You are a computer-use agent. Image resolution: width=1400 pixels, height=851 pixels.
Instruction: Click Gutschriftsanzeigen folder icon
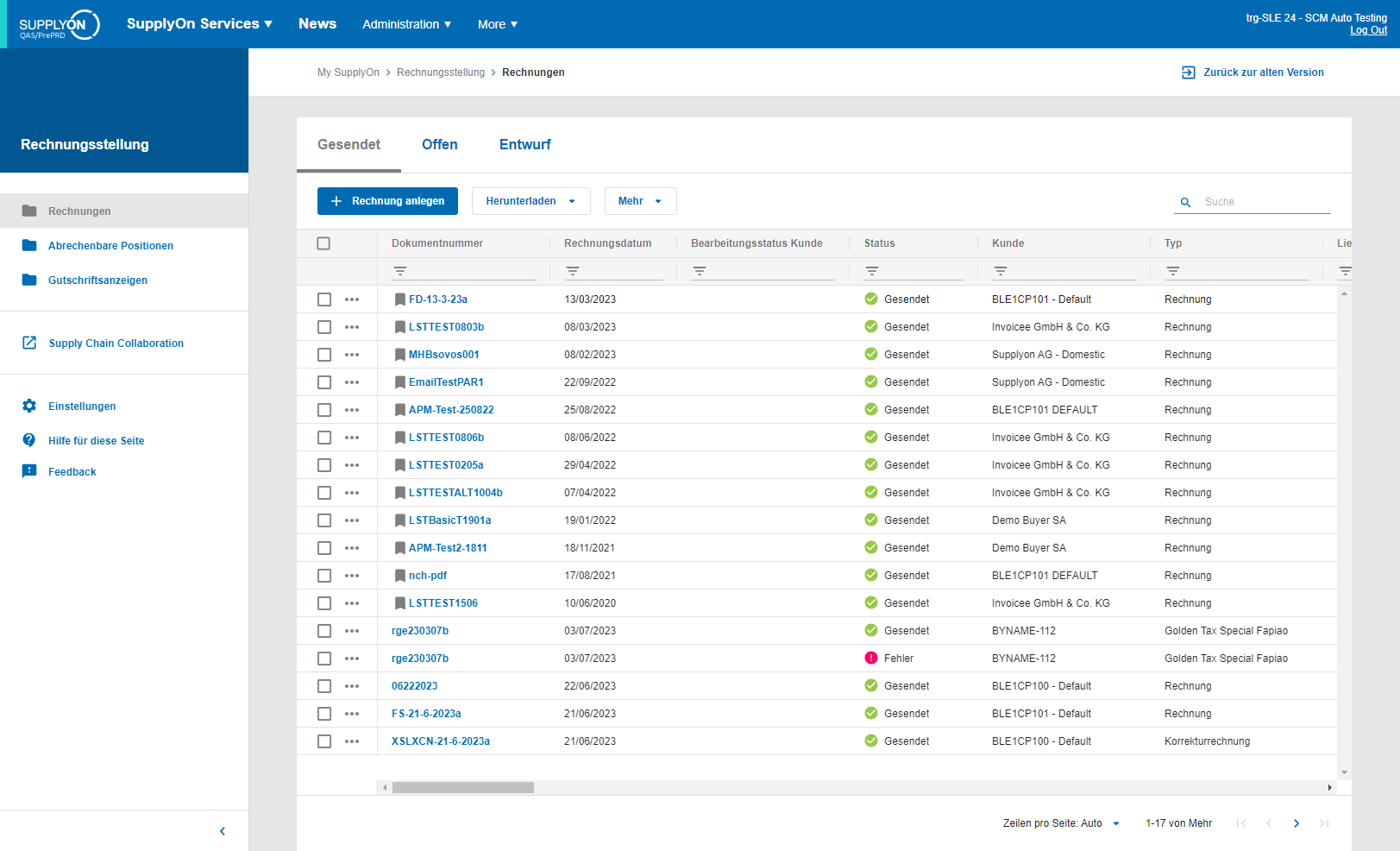[29, 280]
